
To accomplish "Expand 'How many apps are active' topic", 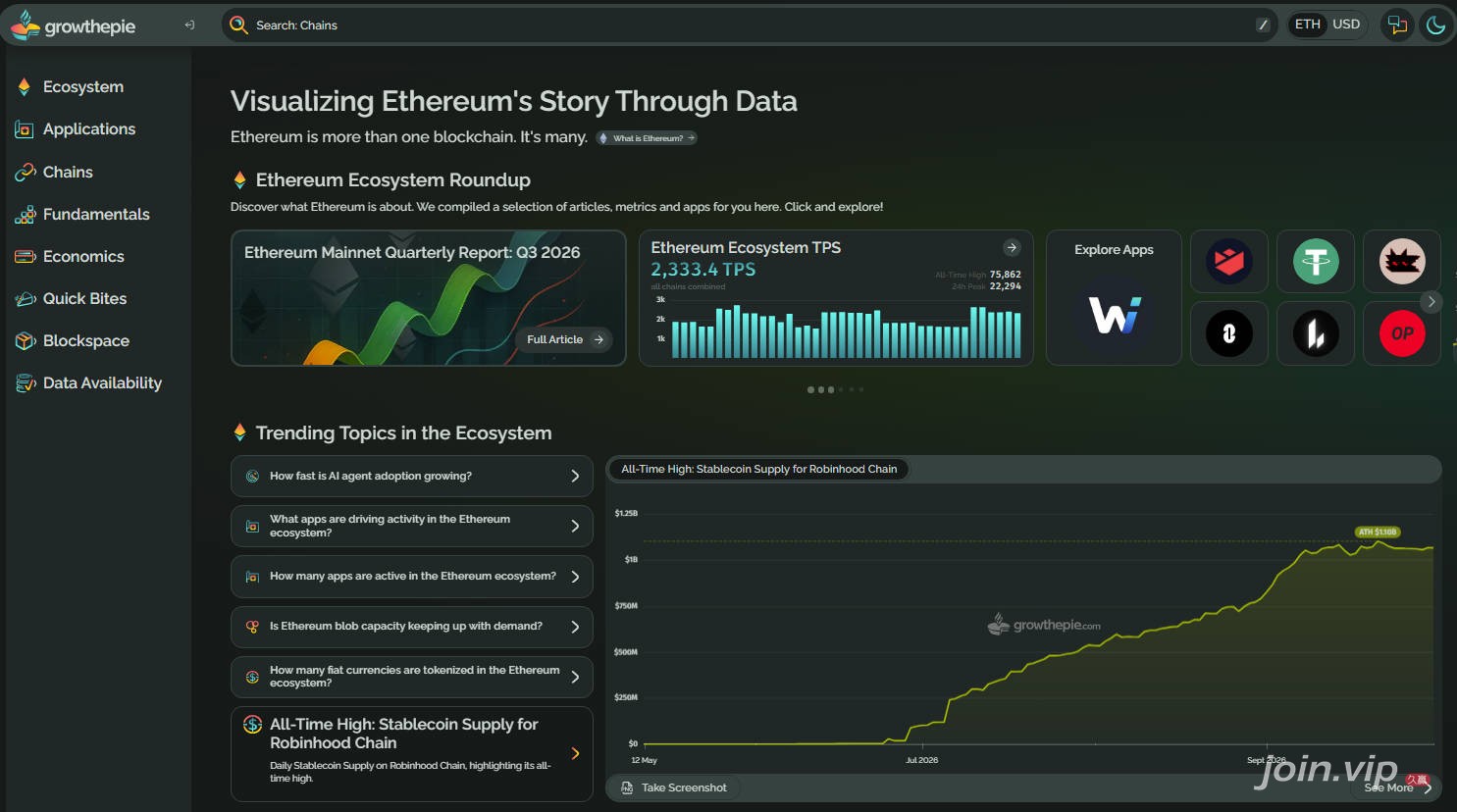I will point(412,577).
